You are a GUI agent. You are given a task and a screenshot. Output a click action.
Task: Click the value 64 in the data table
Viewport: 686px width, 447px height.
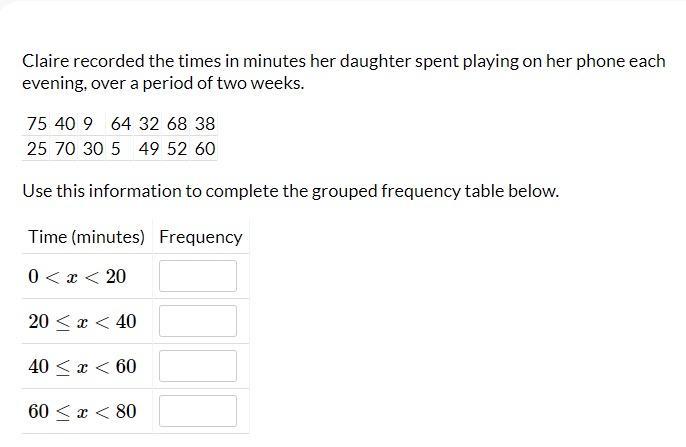click(x=121, y=124)
